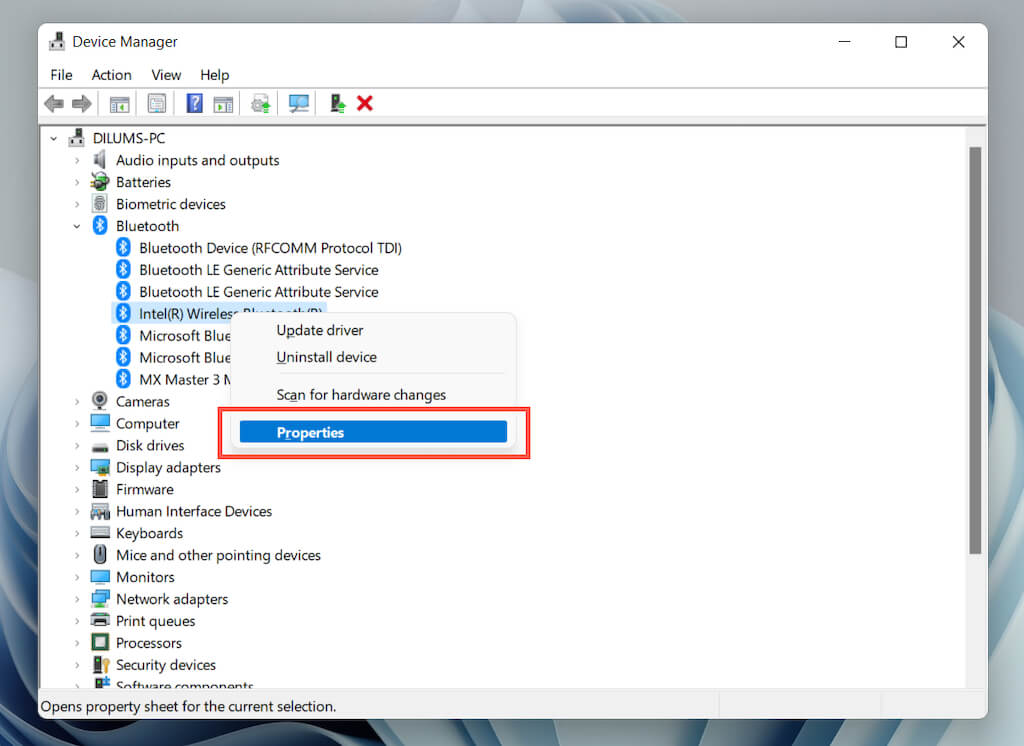This screenshot has width=1024, height=746.
Task: Minimize the Device Manager window
Action: [844, 42]
